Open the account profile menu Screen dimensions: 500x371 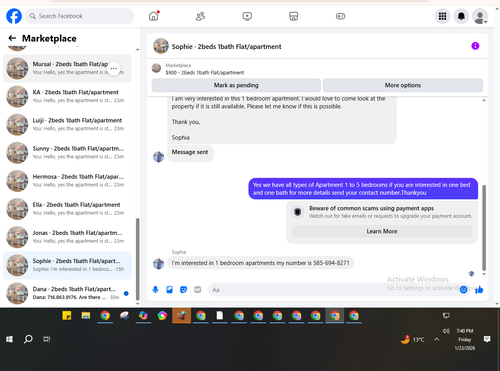tap(480, 16)
